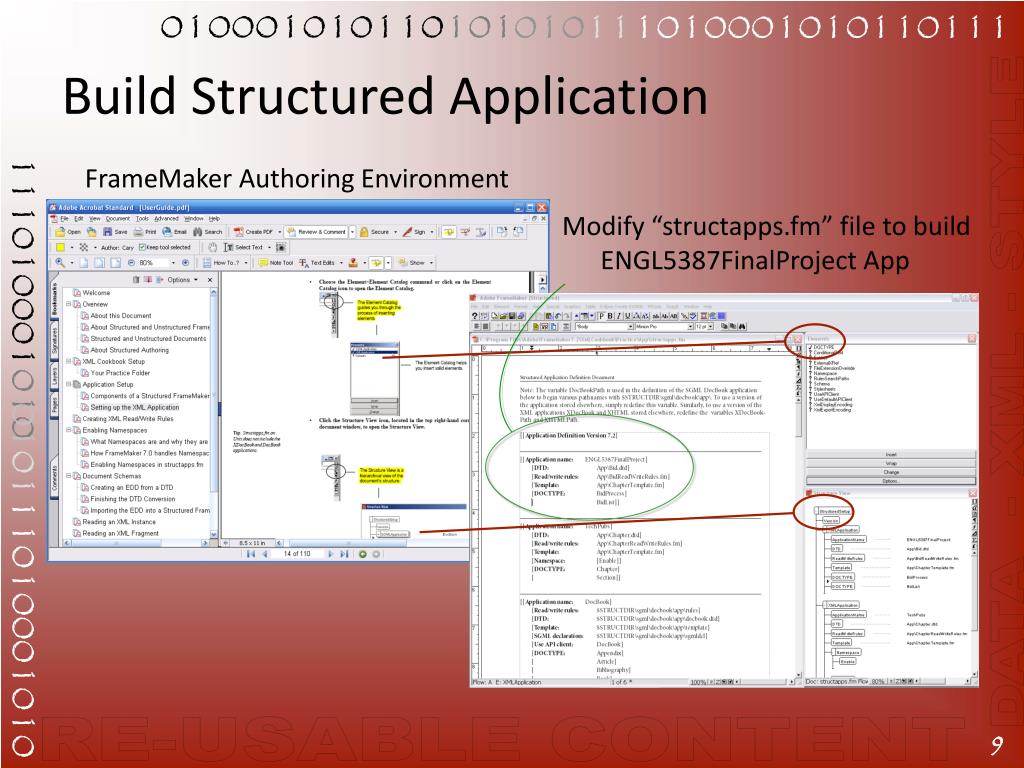The image size is (1024, 768).
Task: Open the Welcome bookmark
Action: pos(96,293)
